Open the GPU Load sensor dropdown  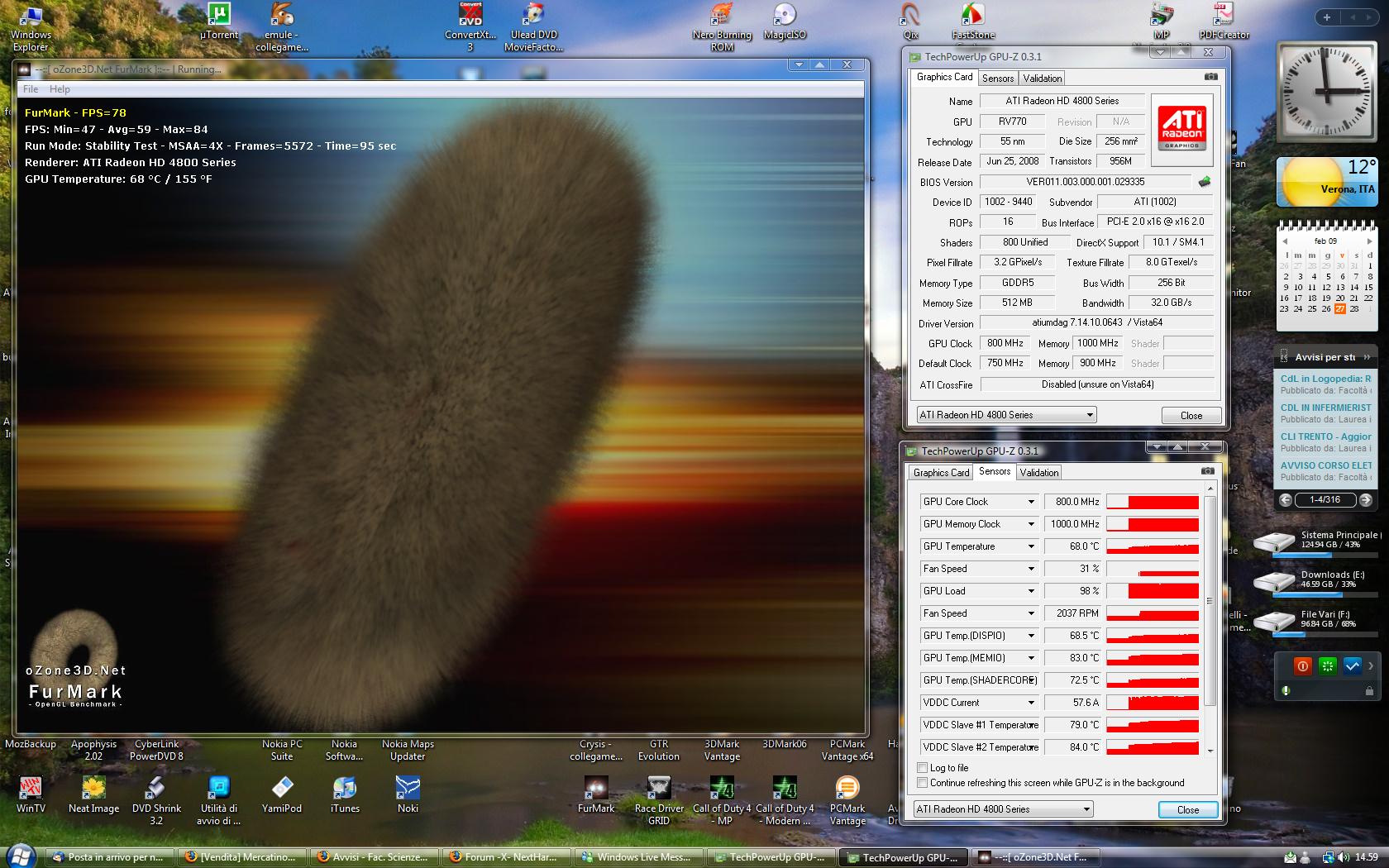tap(1031, 591)
